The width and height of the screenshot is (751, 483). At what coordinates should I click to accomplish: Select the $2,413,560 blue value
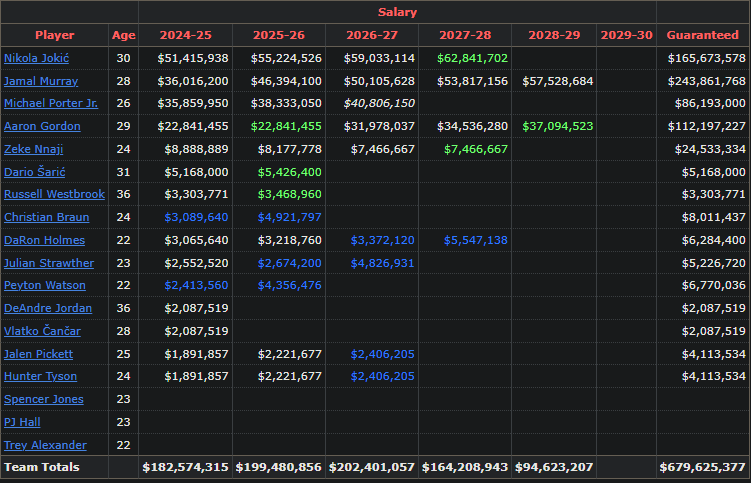[x=196, y=285]
